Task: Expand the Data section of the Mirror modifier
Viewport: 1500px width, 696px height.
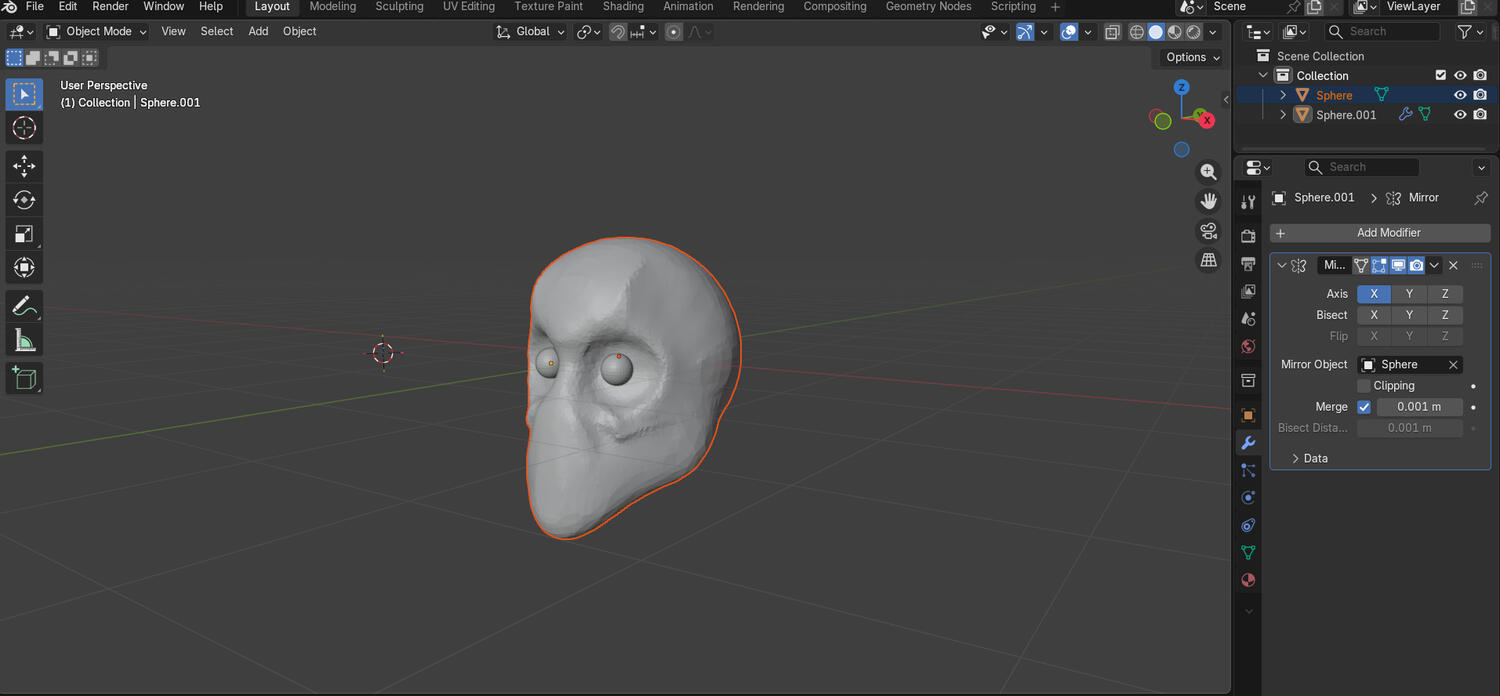Action: click(1308, 457)
